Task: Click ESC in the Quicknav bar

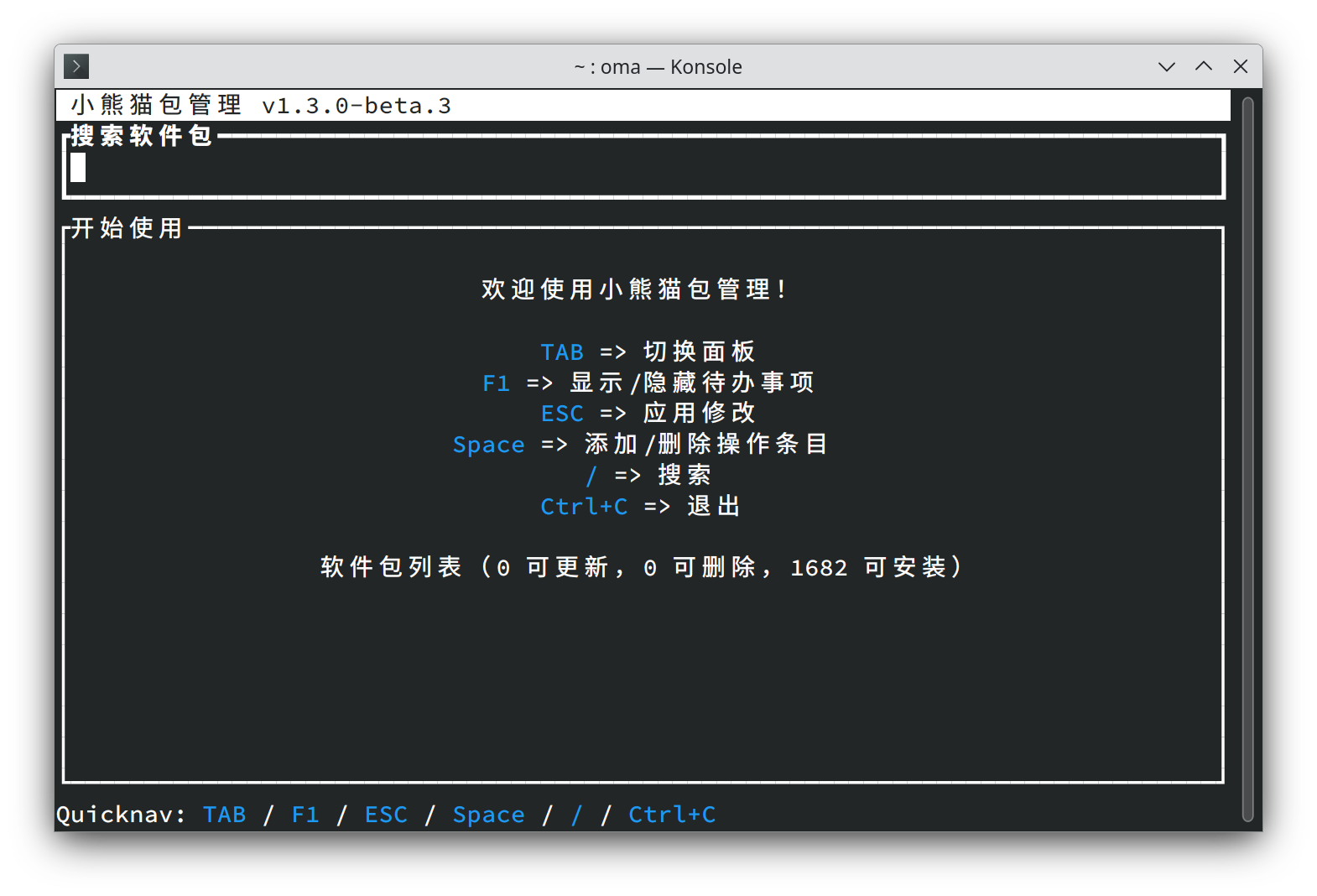Action: (x=386, y=815)
